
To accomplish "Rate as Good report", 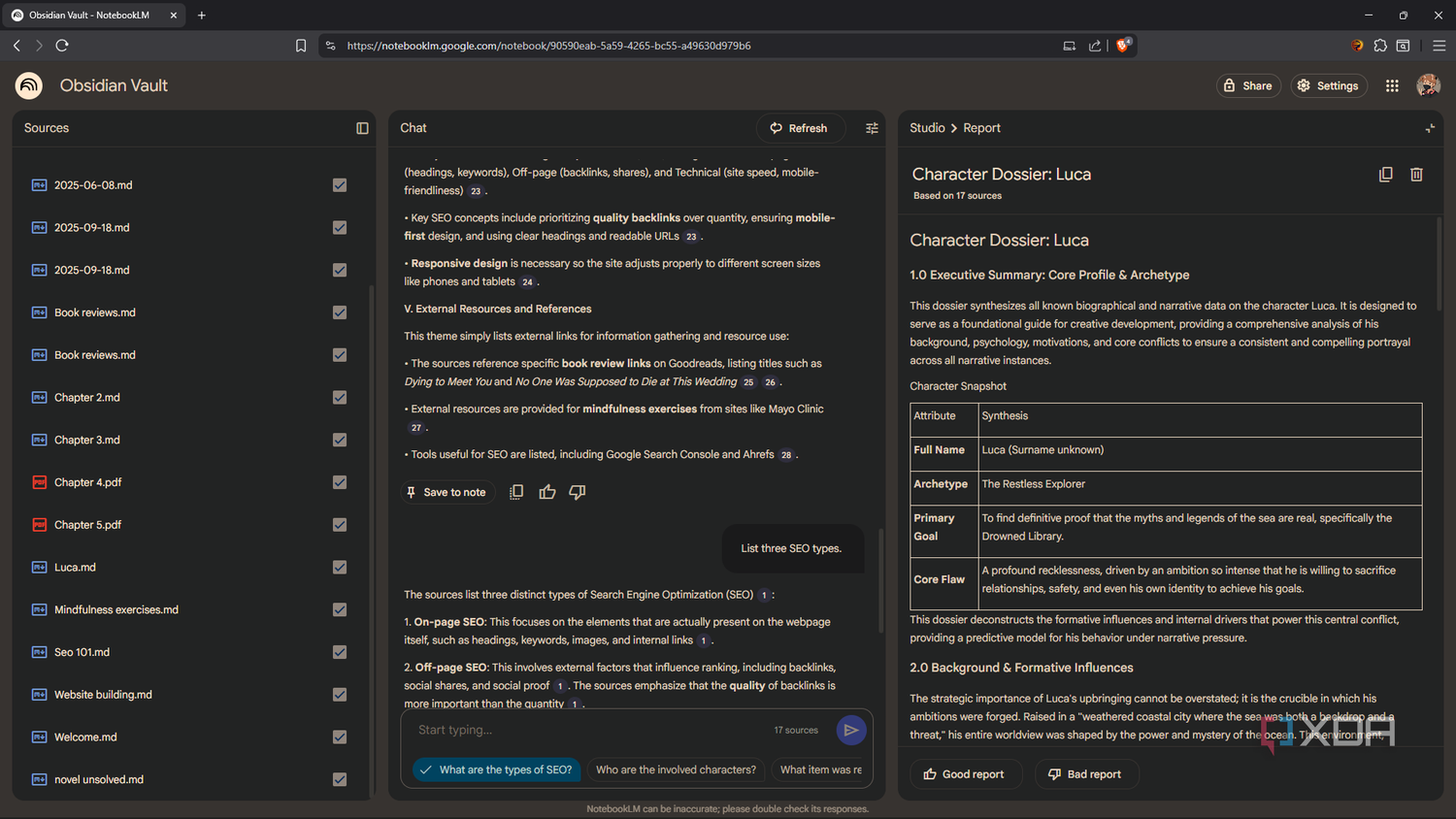I will (x=965, y=774).
